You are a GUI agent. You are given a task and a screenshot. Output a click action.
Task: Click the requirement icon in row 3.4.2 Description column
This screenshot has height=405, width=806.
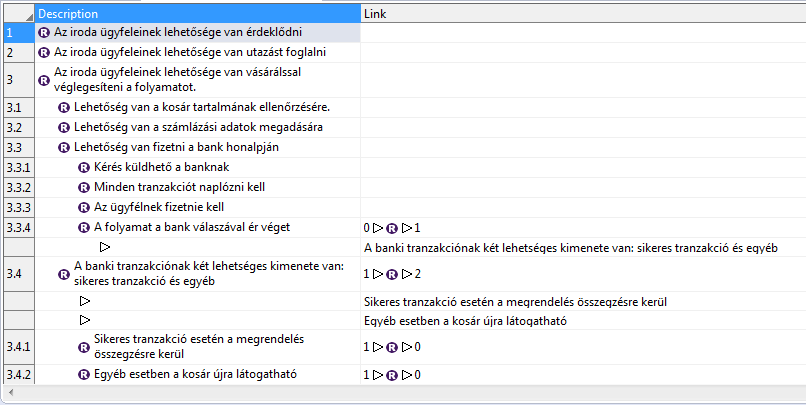(84, 375)
